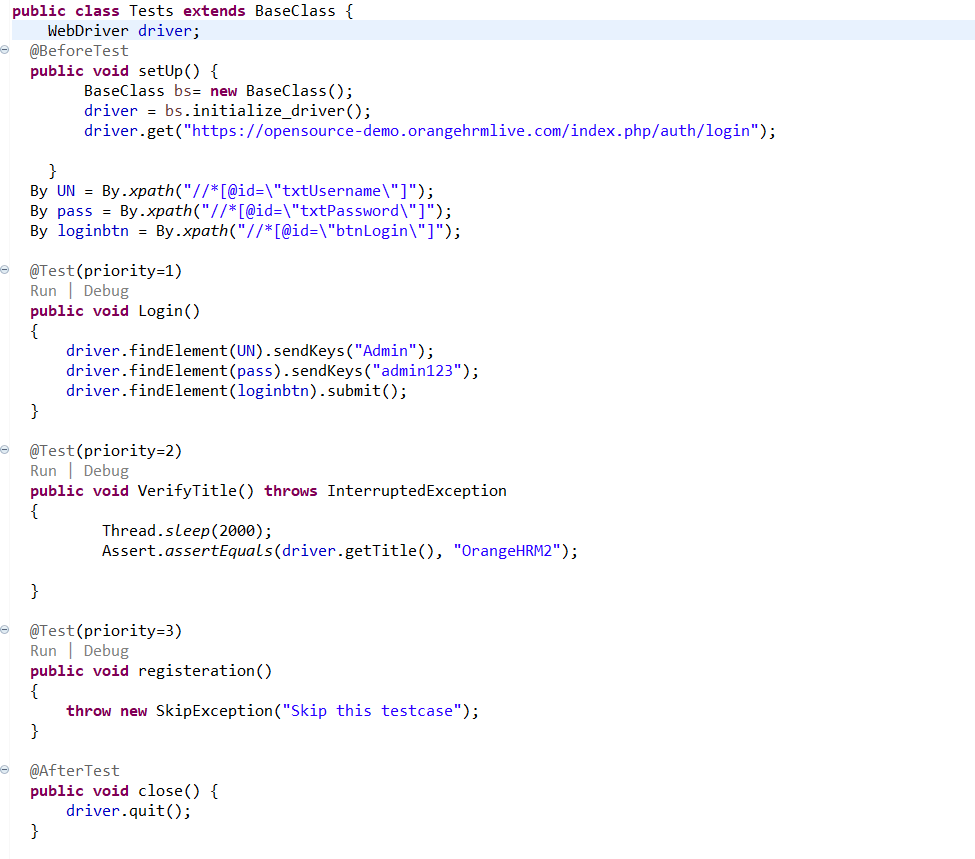Click the txtUsername xpath string
Image resolution: width=975 pixels, height=859 pixels.
click(x=300, y=191)
